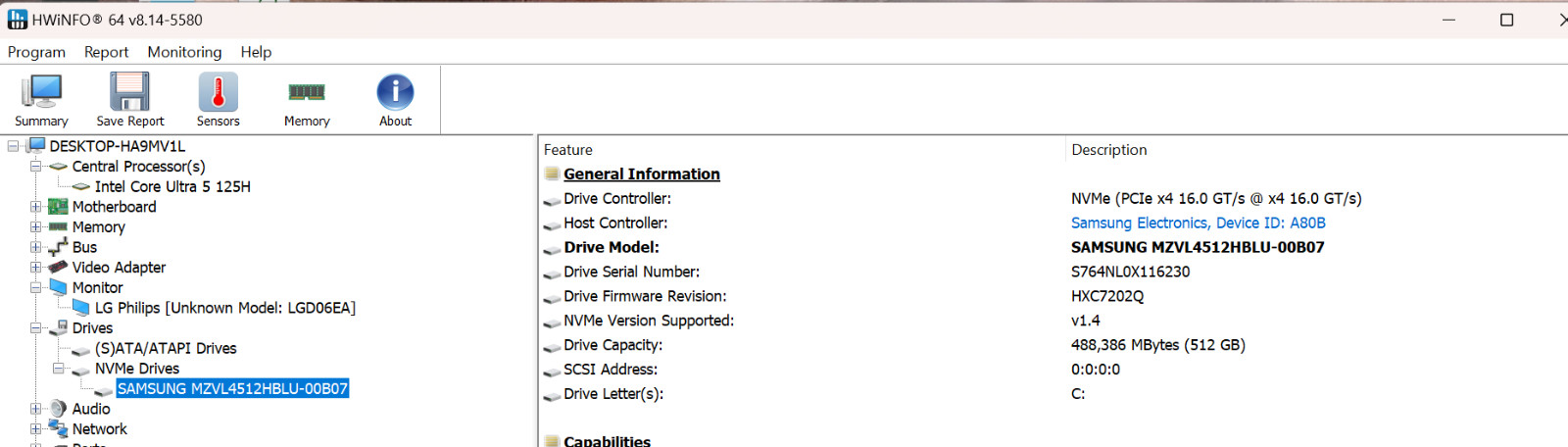Collapse the NVMe Drives node

[x=58, y=369]
